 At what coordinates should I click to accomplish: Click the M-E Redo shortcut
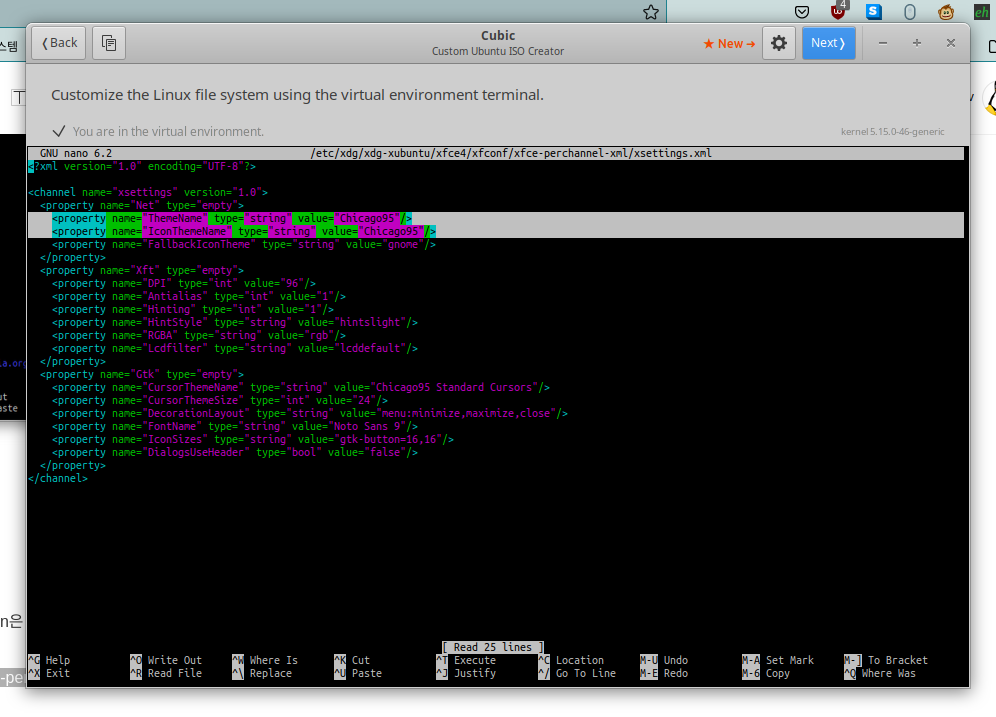[664, 673]
